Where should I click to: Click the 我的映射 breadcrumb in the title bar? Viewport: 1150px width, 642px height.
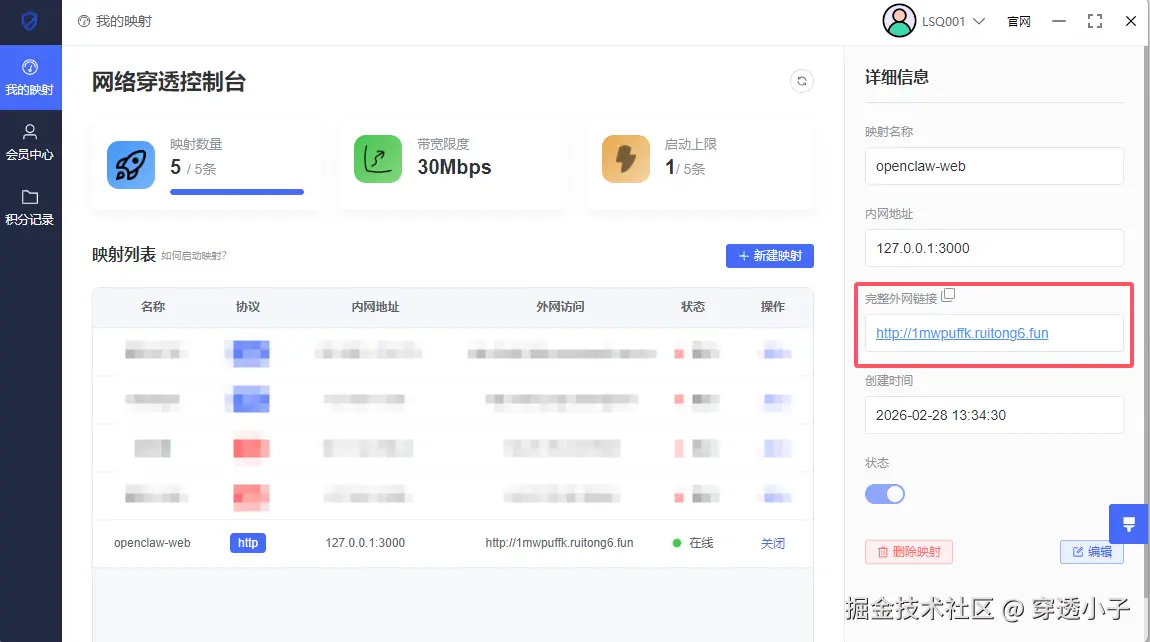[x=115, y=21]
